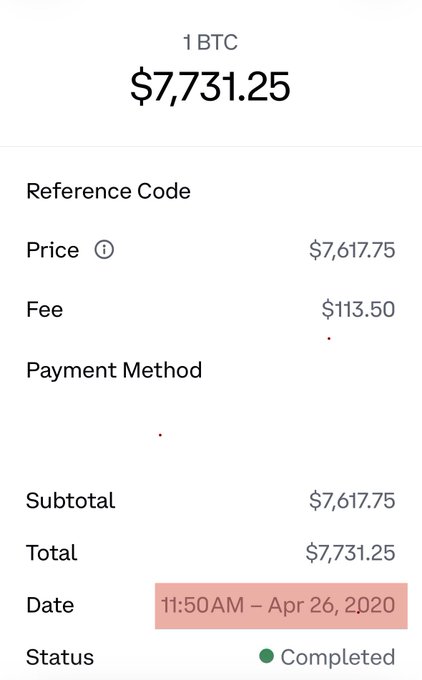The height and width of the screenshot is (680, 422).
Task: Select the $7,617.75 price value
Action: click(x=352, y=250)
